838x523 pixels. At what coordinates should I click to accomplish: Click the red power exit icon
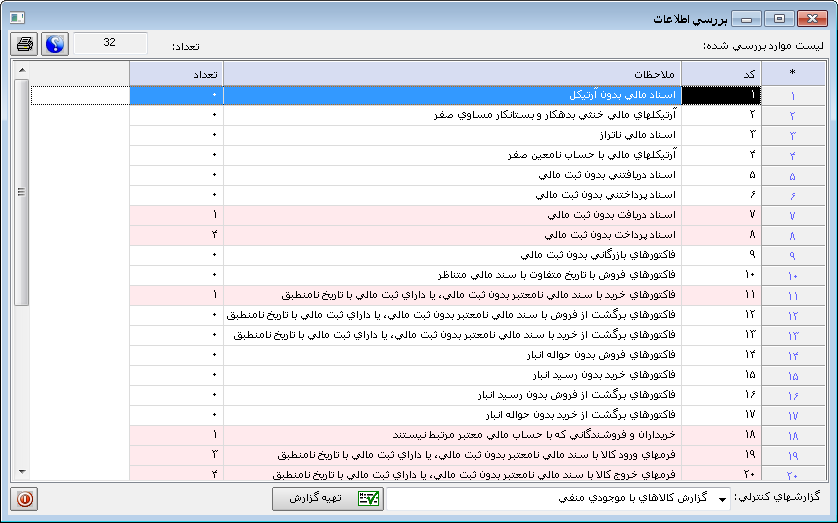click(x=26, y=499)
